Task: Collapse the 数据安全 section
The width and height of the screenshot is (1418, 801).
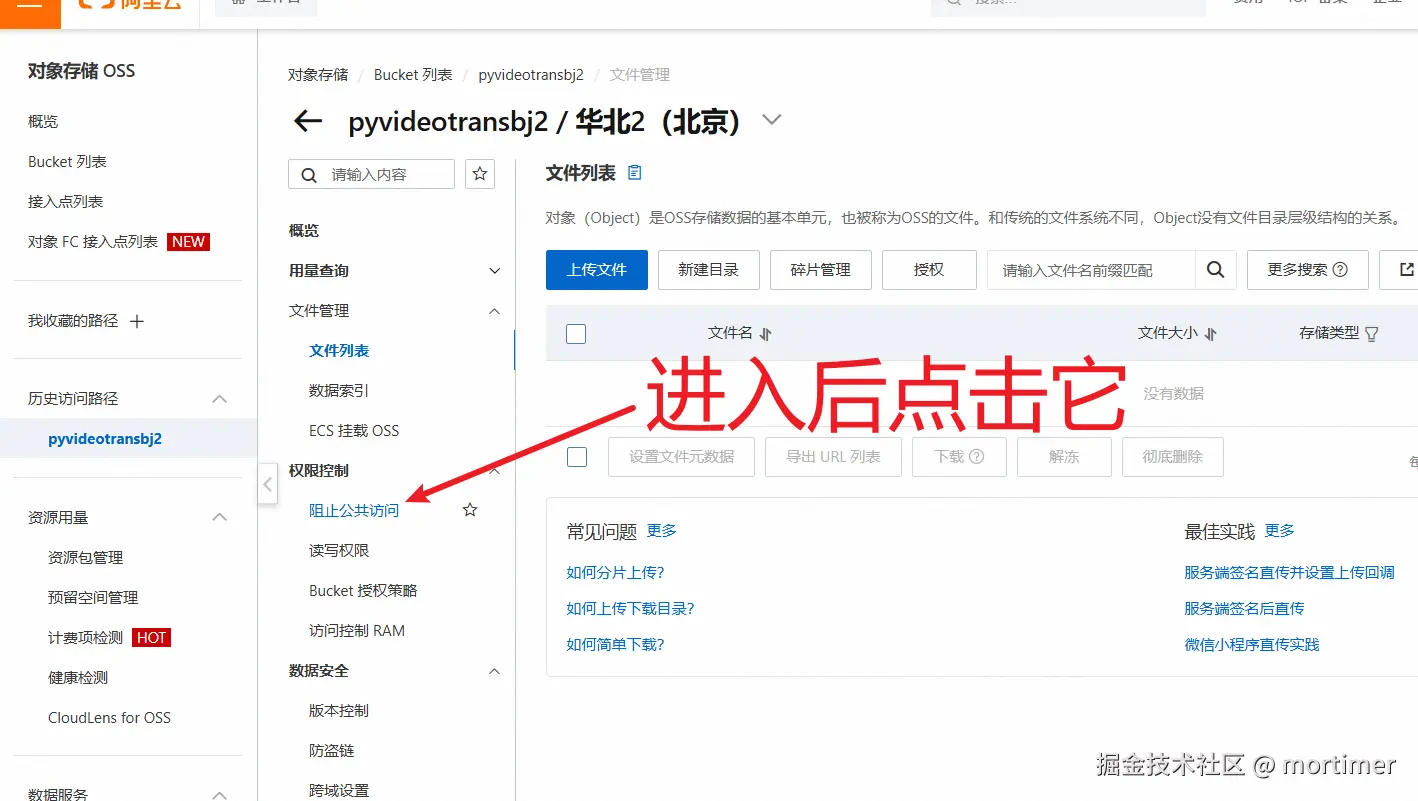Action: 494,671
